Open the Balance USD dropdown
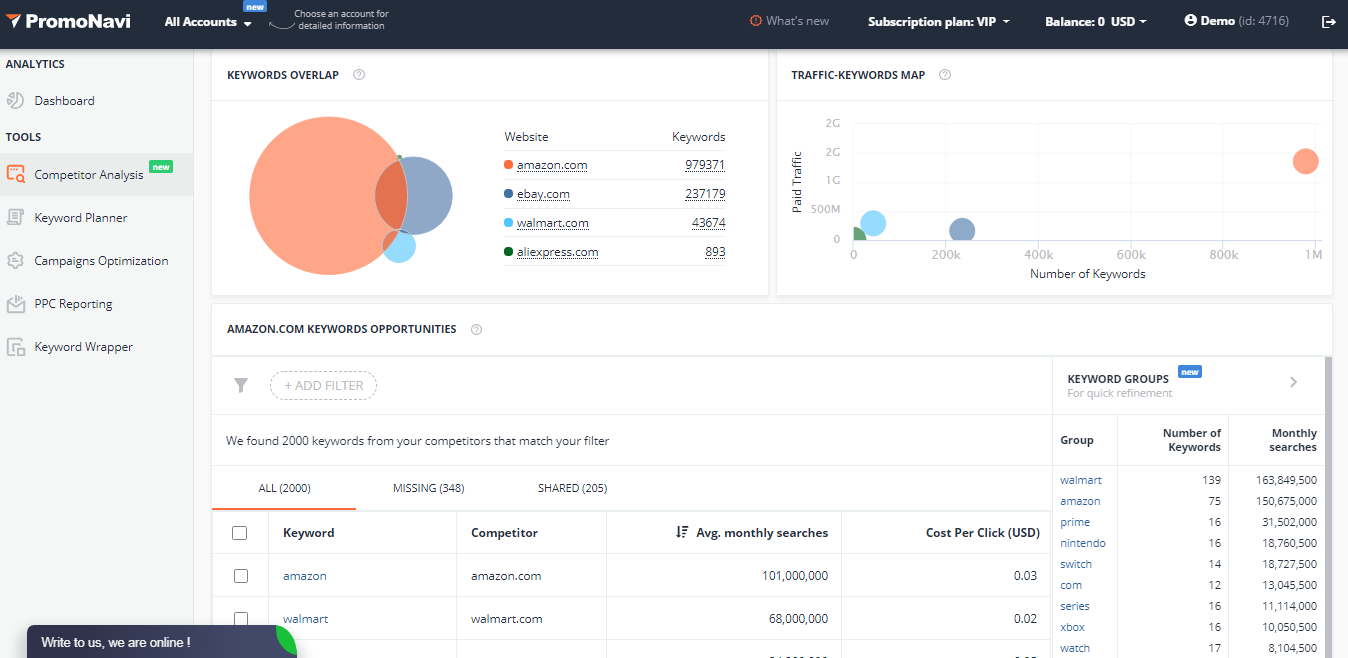Screen dimensions: 1348x658 point(1096,21)
